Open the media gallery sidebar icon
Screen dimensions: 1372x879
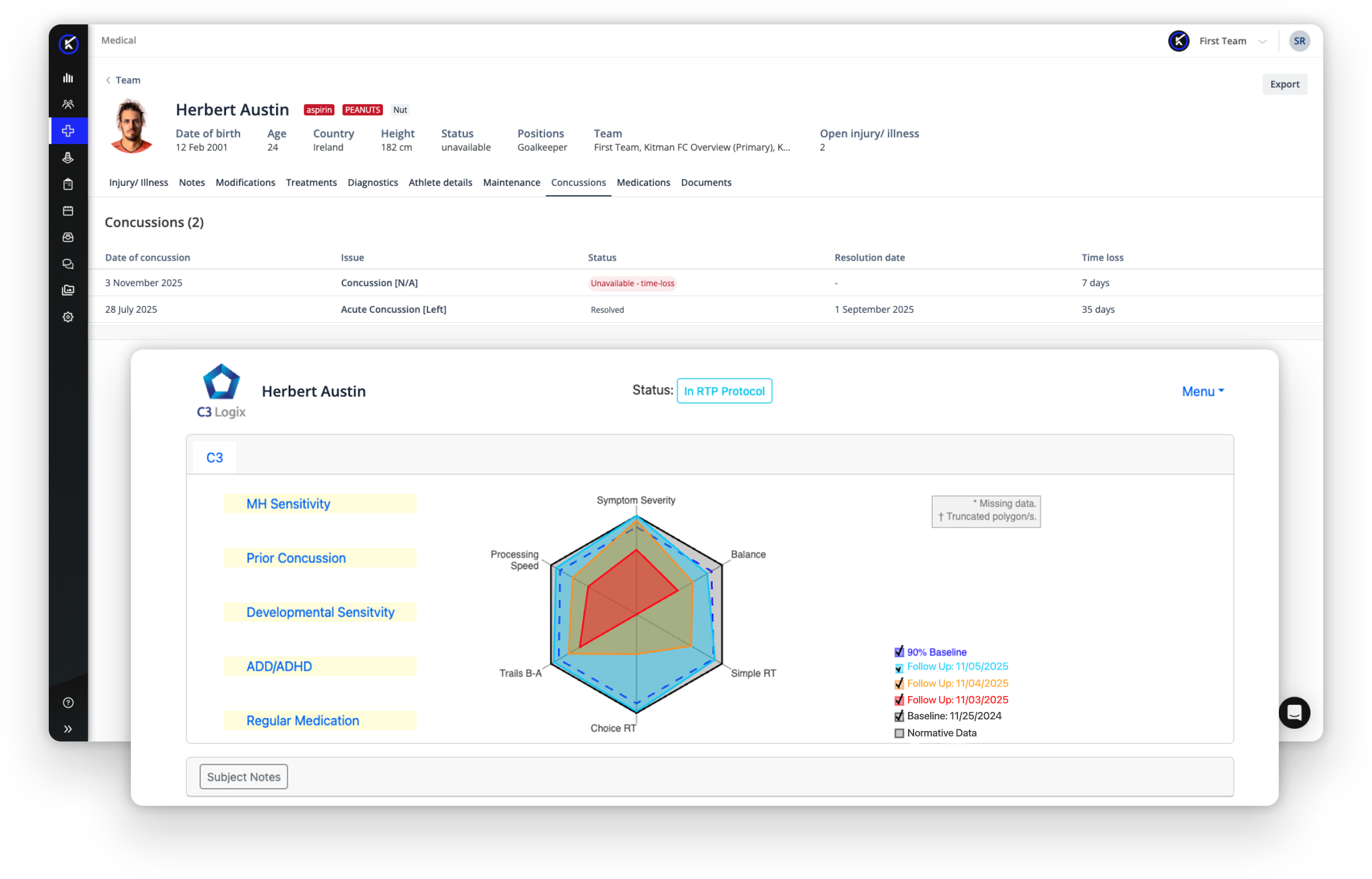click(x=68, y=290)
